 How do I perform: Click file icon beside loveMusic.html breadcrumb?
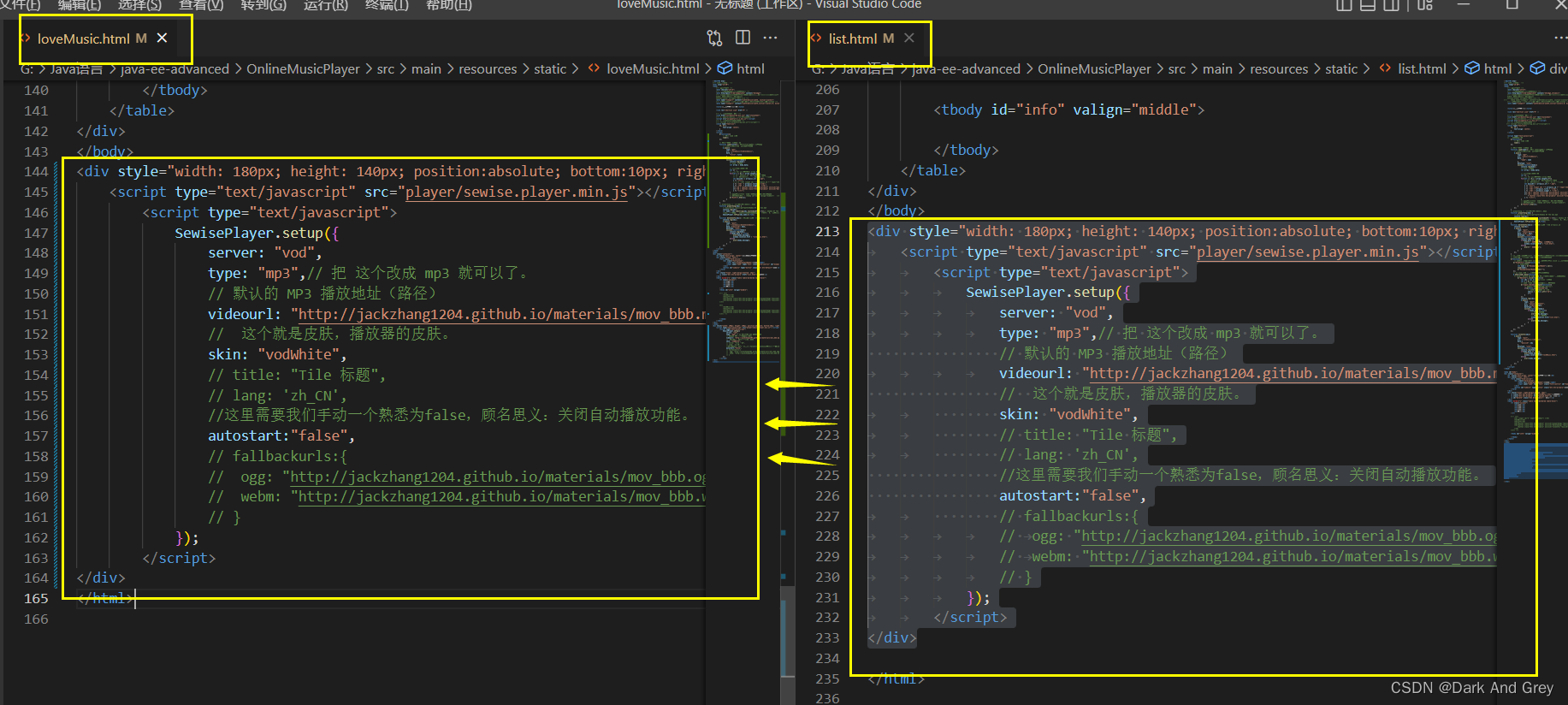[594, 68]
